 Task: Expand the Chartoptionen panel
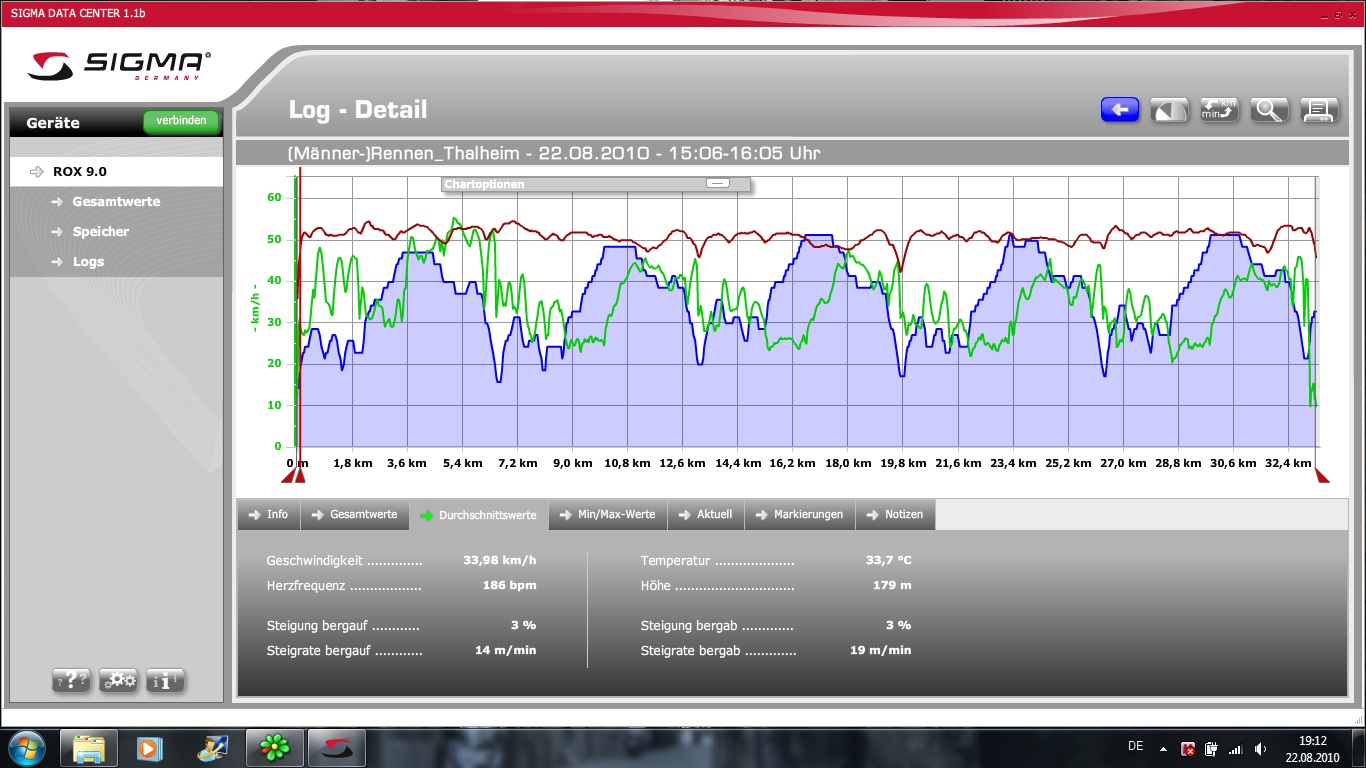(717, 184)
